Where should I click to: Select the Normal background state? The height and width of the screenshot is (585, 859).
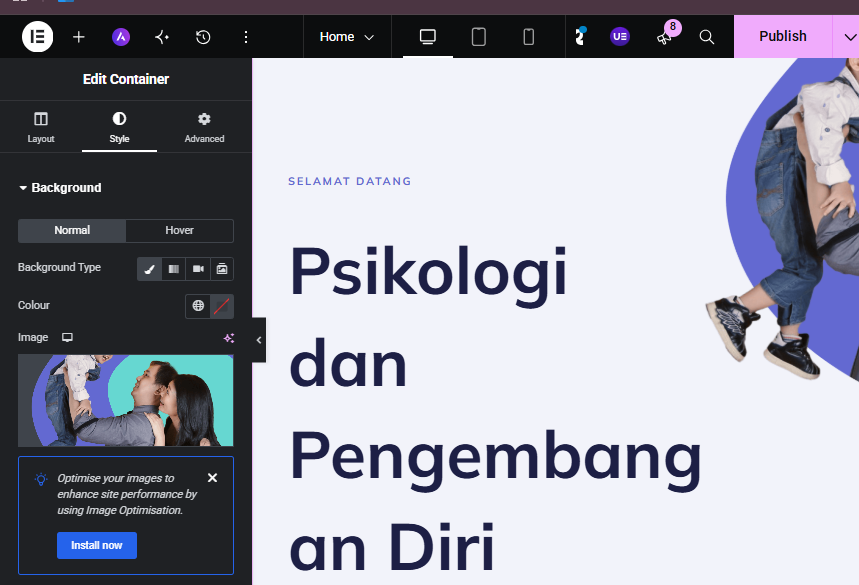tap(72, 231)
